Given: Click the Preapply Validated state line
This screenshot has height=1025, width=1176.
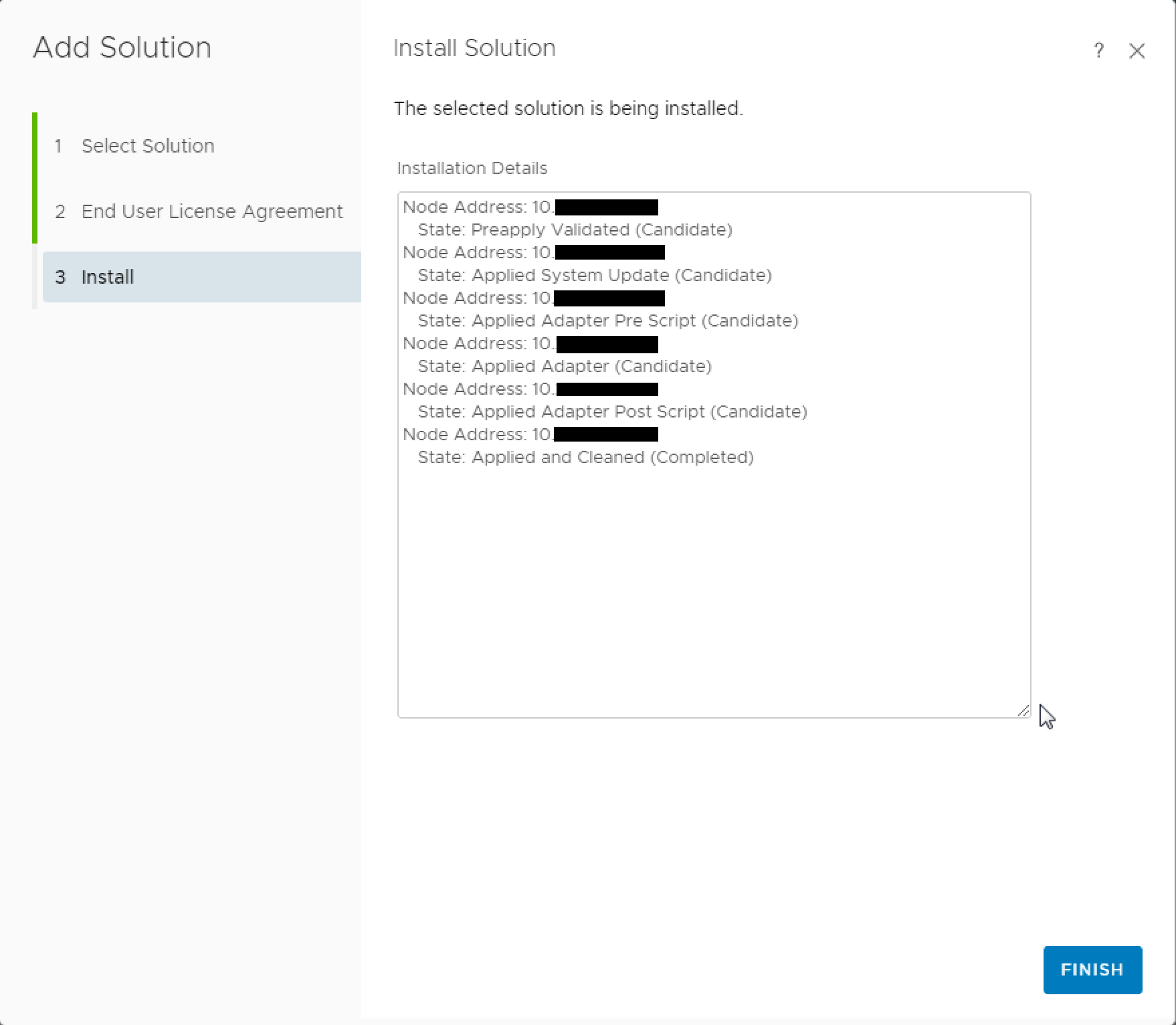Looking at the screenshot, I should coord(575,230).
